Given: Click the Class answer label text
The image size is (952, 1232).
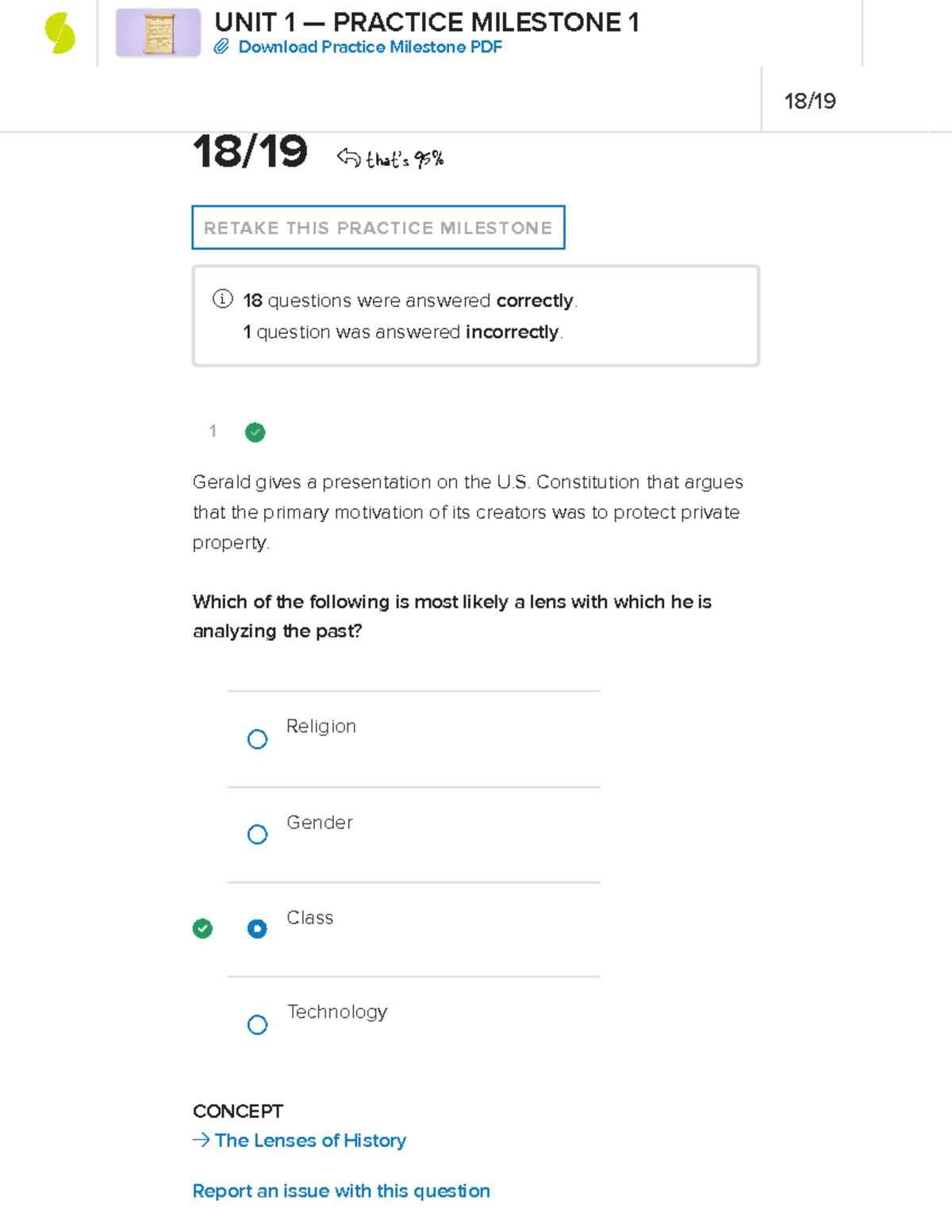Looking at the screenshot, I should pyautogui.click(x=309, y=918).
